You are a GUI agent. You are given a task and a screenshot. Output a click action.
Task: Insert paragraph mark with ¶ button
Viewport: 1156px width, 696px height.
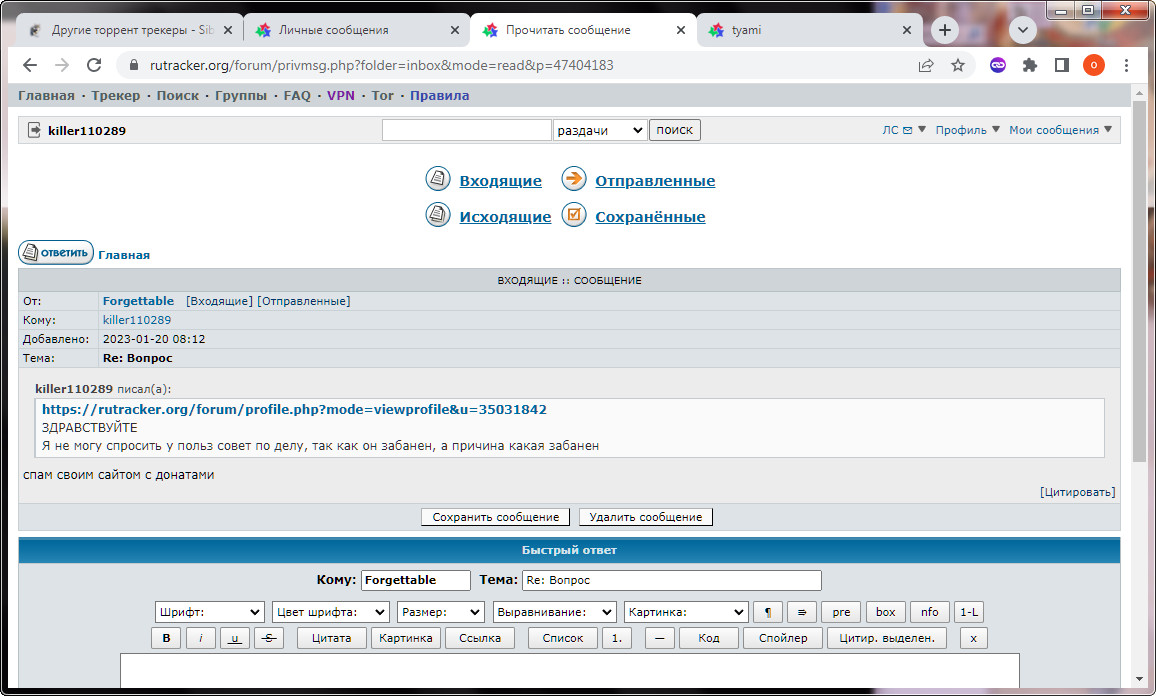[767, 612]
